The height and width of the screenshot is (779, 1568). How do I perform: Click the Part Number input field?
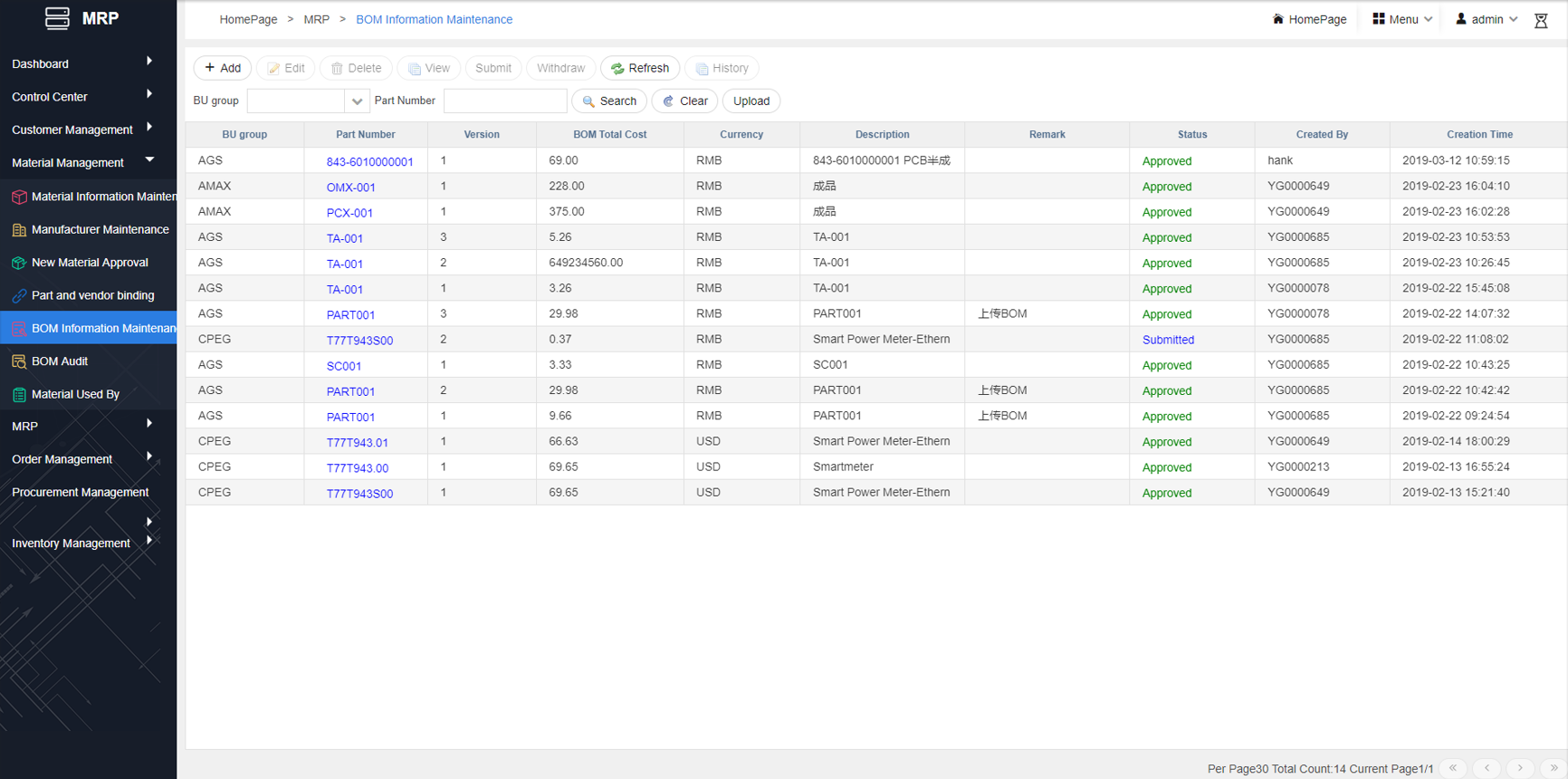[x=505, y=101]
